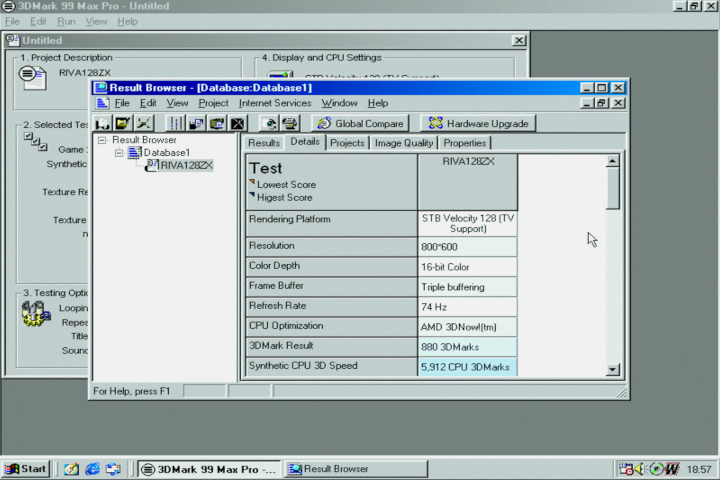The height and width of the screenshot is (480, 720).
Task: Collapse the Result Browser tree root
Action: coord(102,141)
